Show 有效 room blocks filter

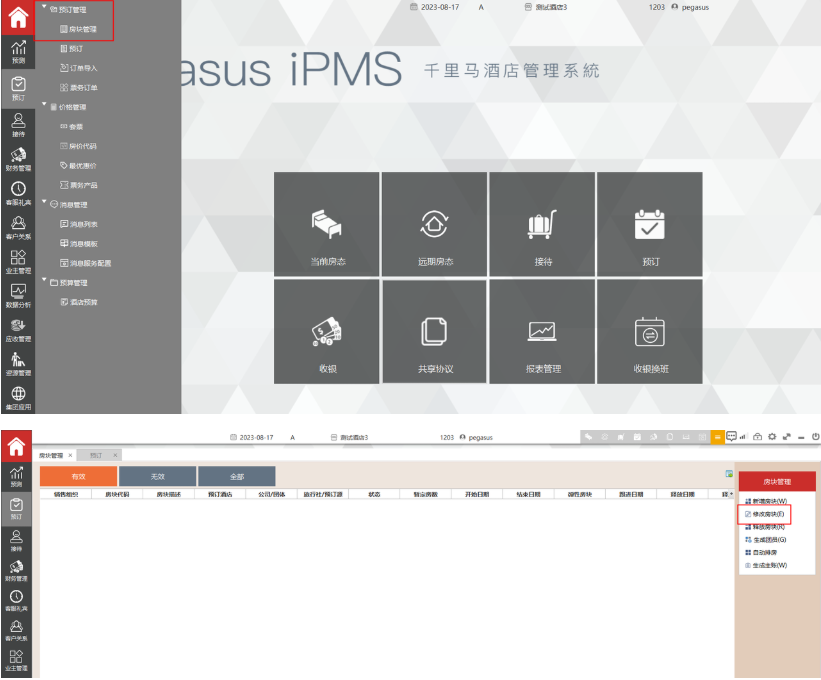coord(79,476)
